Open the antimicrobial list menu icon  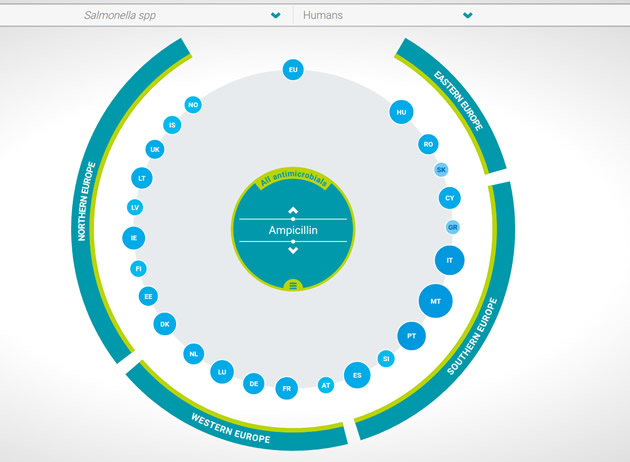click(293, 286)
